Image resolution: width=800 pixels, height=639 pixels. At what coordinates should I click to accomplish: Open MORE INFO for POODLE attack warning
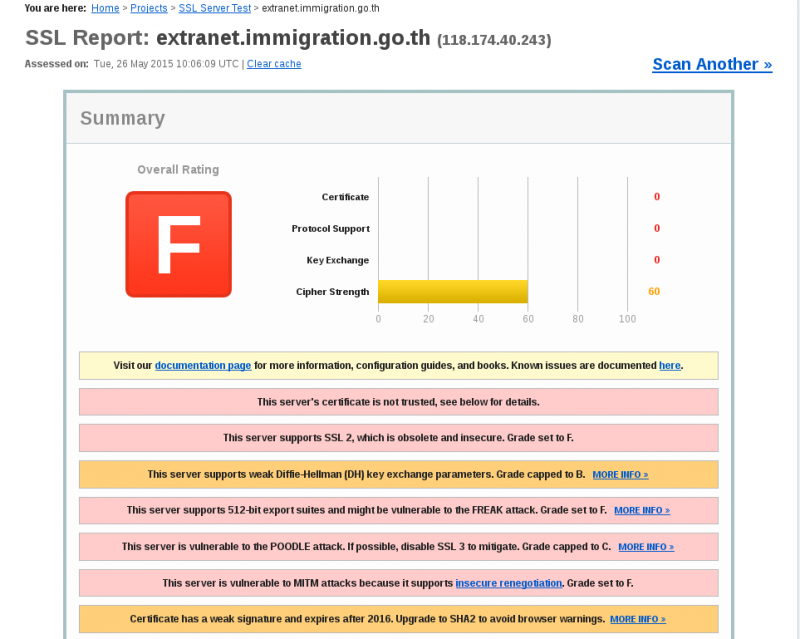[x=646, y=547]
